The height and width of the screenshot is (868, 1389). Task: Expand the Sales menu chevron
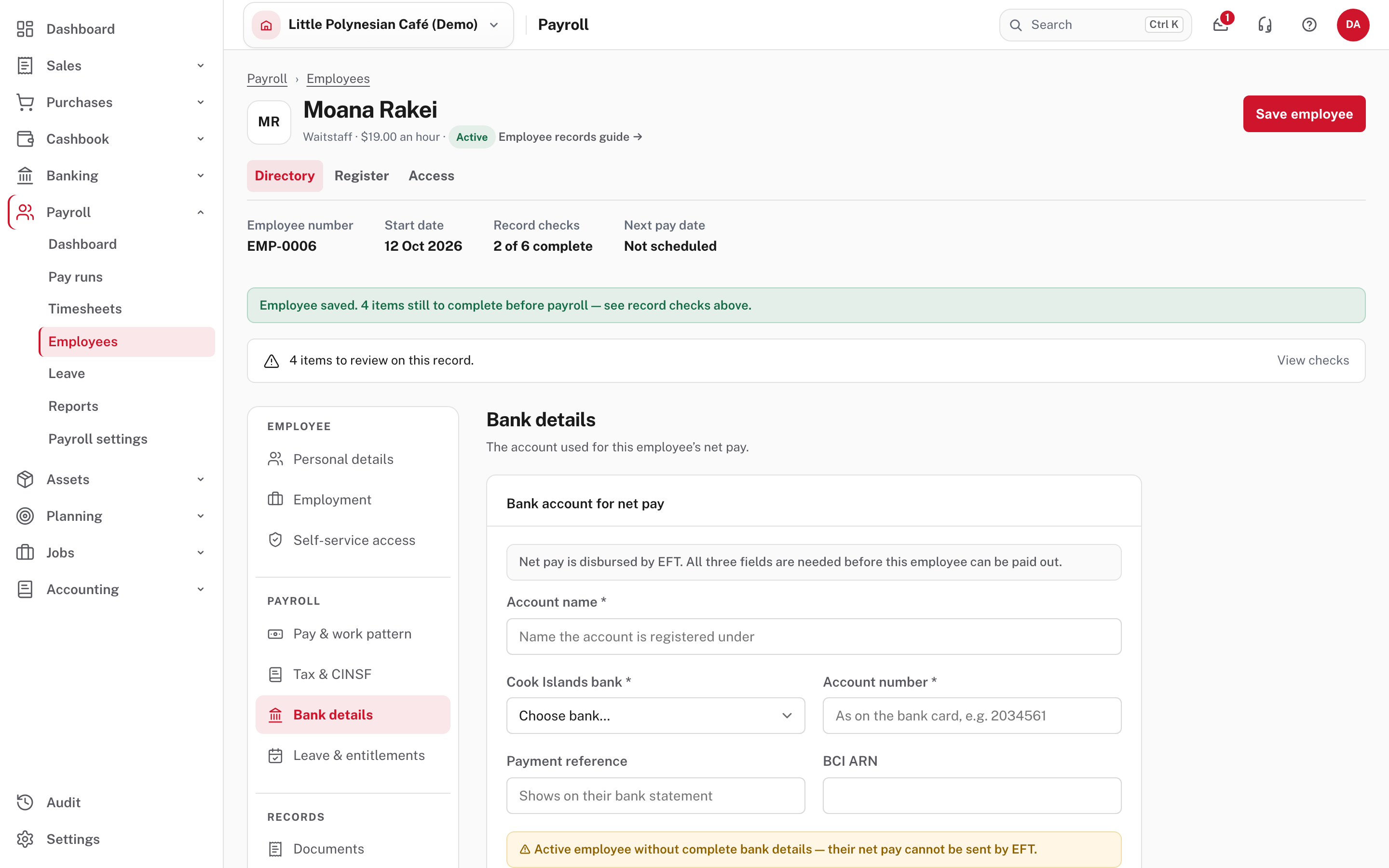click(200, 66)
